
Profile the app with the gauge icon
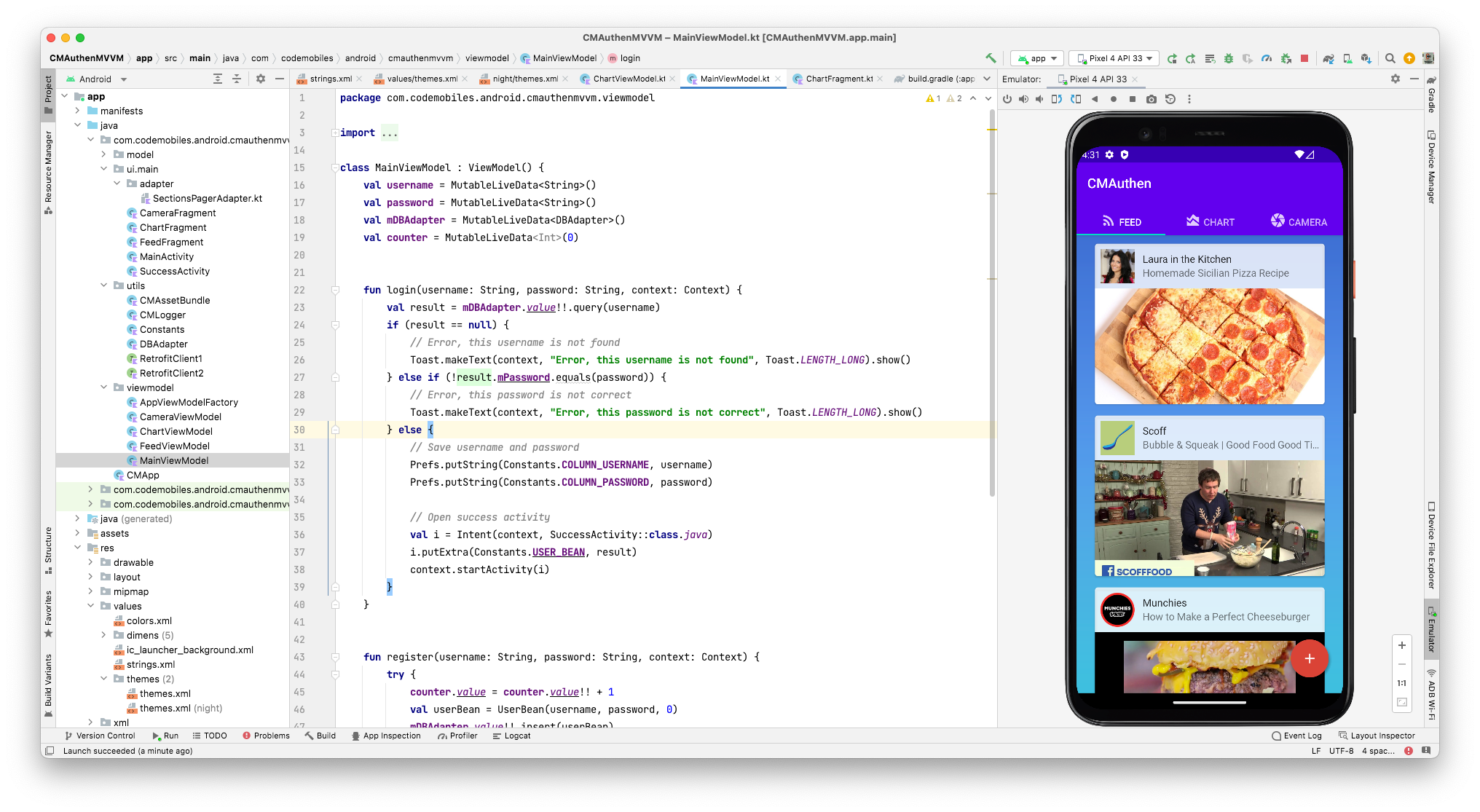[x=1267, y=58]
